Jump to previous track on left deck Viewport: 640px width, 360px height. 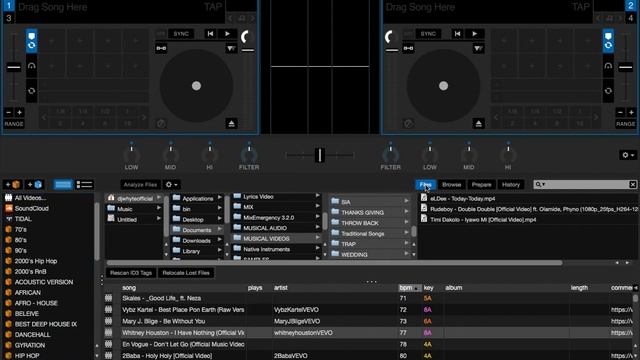210,34
